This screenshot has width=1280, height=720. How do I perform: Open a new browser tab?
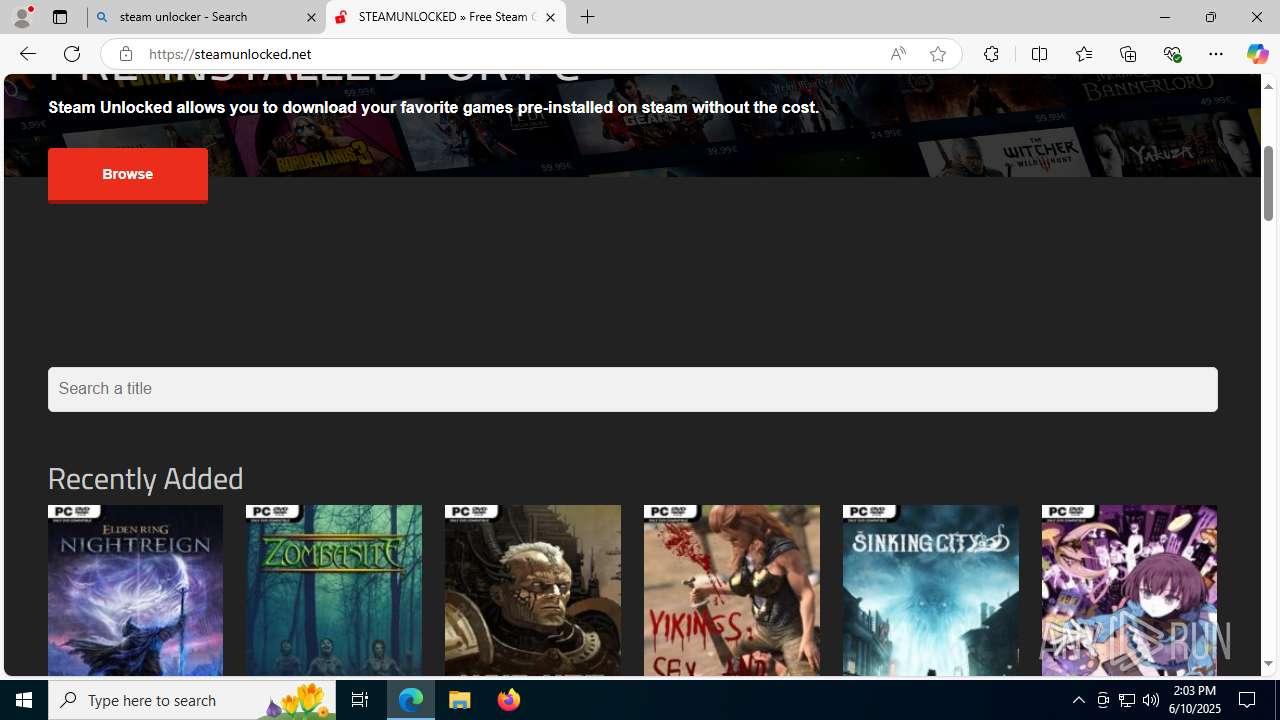click(x=588, y=17)
